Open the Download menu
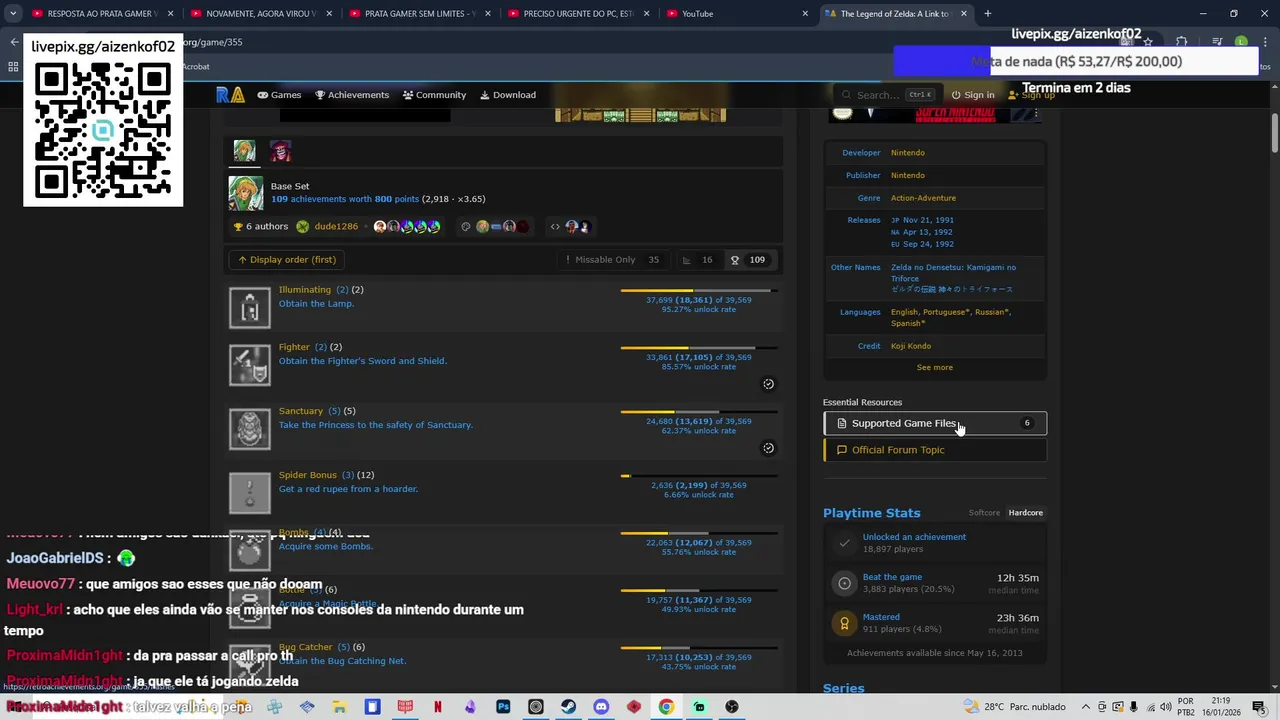 point(508,95)
